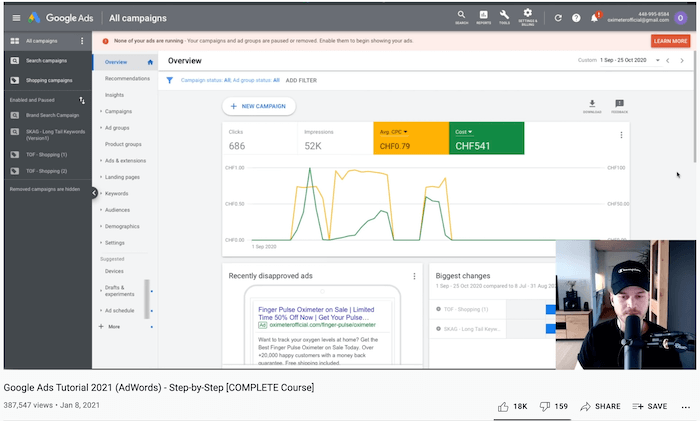Collapse the navigation panel arrow

coord(94,193)
